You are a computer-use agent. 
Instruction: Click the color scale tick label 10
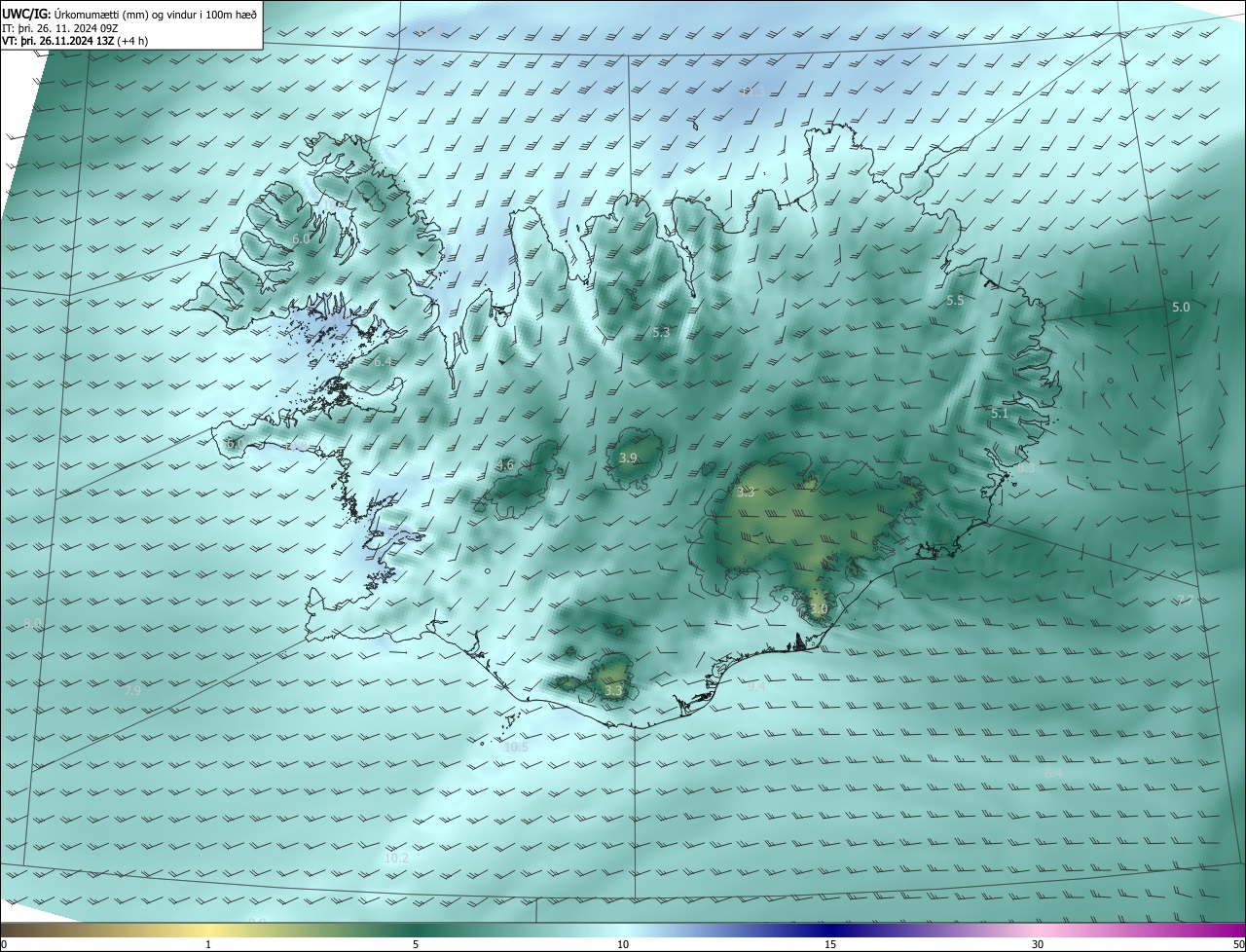point(623,944)
